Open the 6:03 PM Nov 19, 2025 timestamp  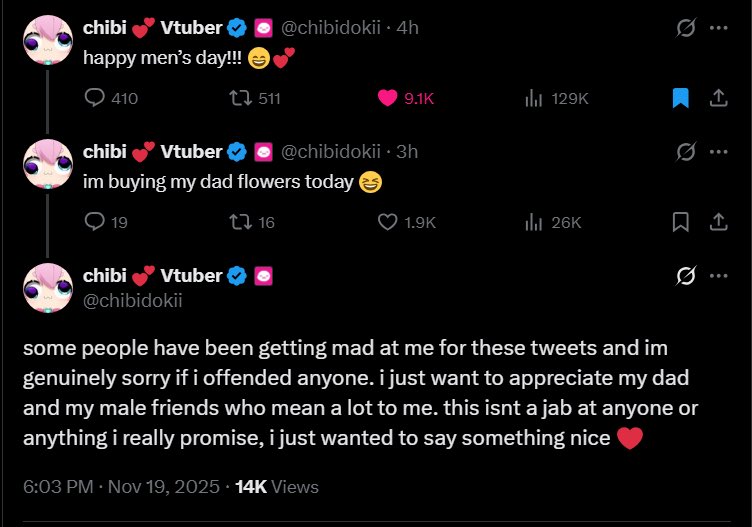tap(120, 487)
